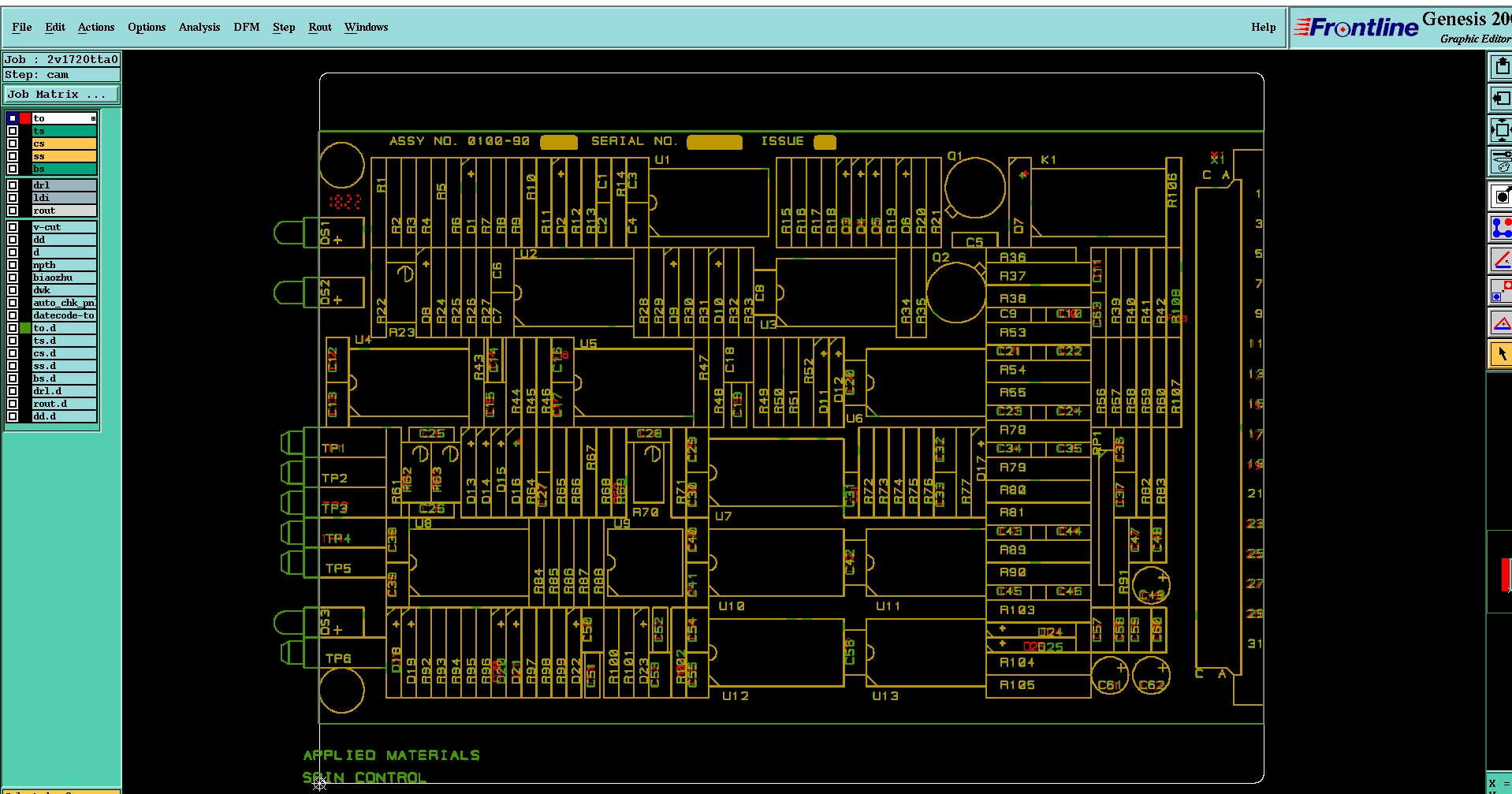Open the Windows menu
1512x794 pixels.
coord(367,27)
